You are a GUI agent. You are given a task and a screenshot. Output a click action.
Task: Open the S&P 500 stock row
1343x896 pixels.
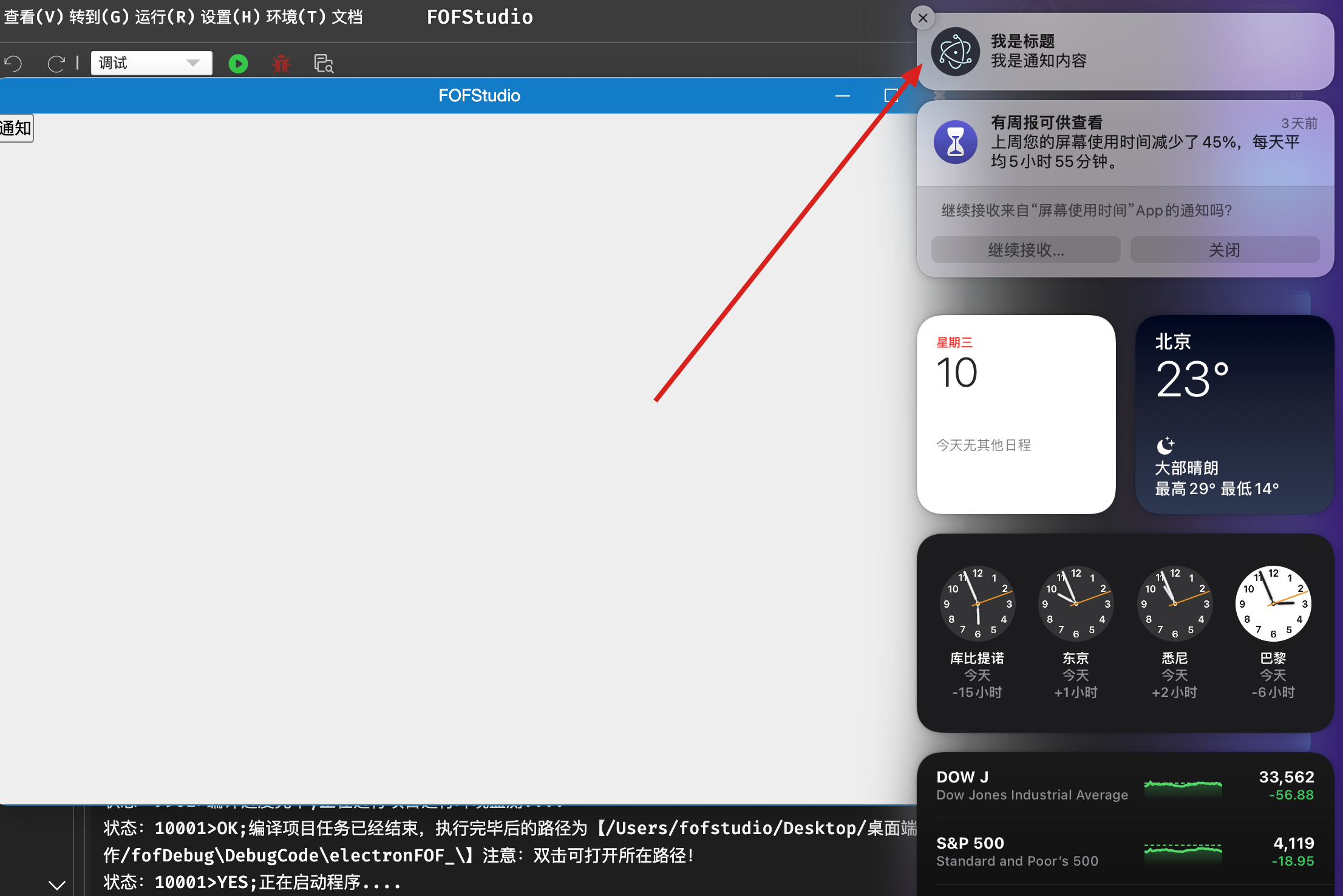(x=1125, y=852)
